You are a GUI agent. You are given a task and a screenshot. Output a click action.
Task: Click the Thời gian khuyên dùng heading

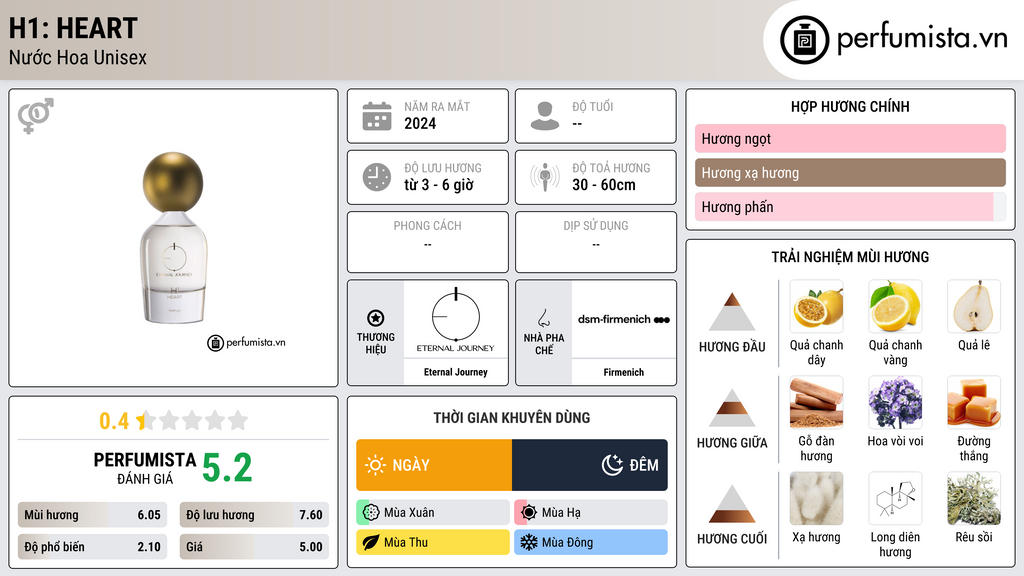point(512,417)
